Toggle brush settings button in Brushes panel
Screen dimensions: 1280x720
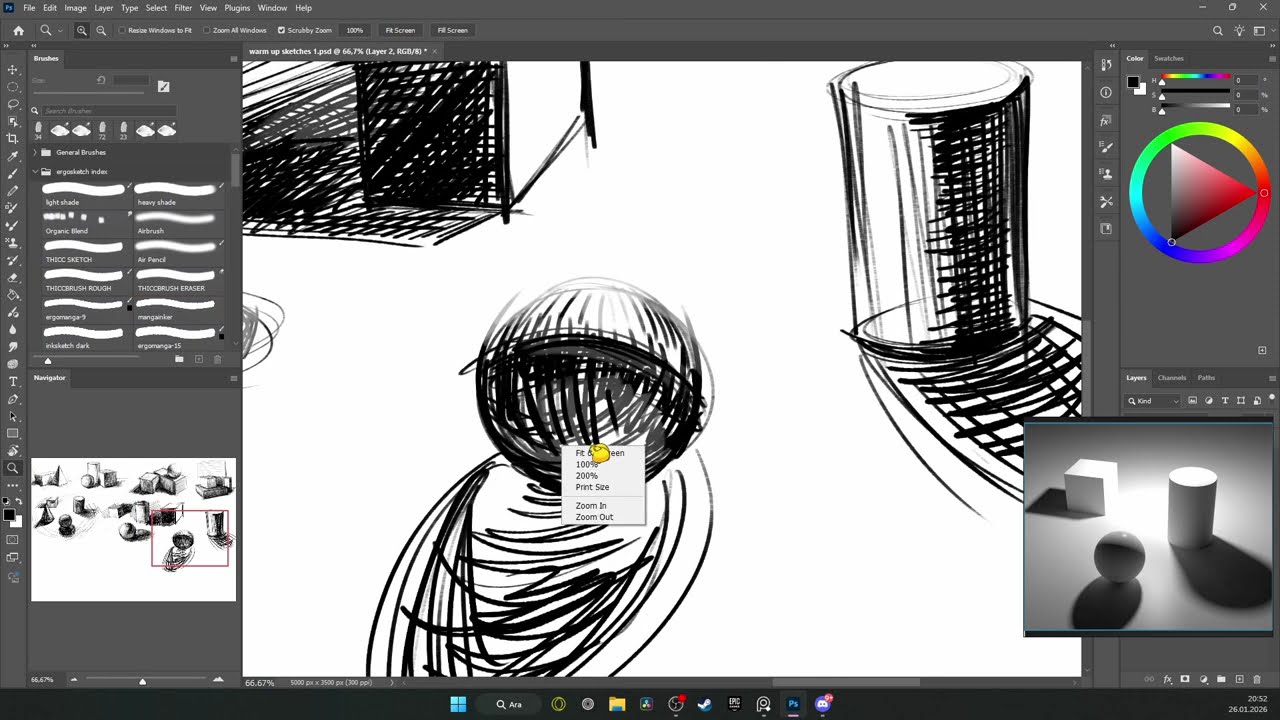164,86
